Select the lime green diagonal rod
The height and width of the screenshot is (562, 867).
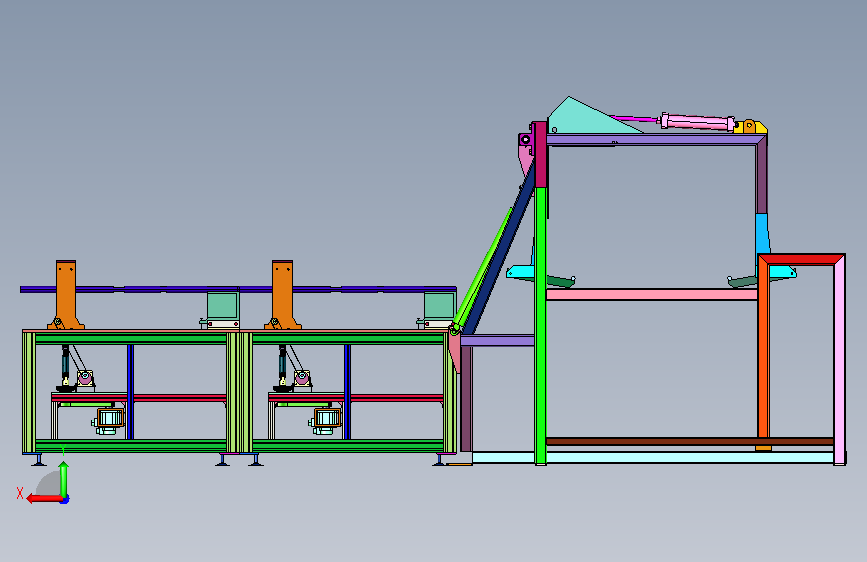point(483,269)
